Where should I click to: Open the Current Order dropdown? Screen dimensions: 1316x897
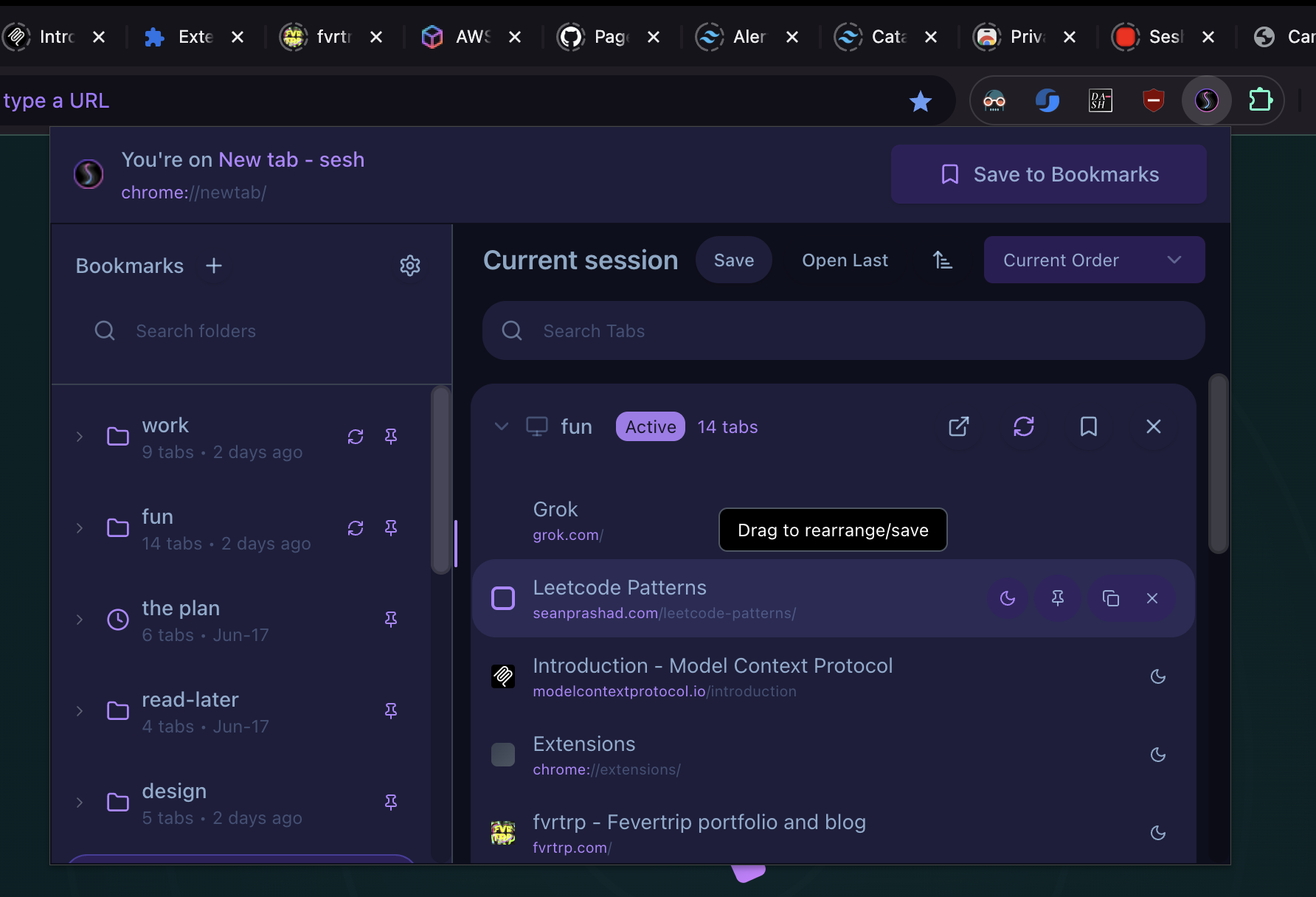click(1093, 260)
